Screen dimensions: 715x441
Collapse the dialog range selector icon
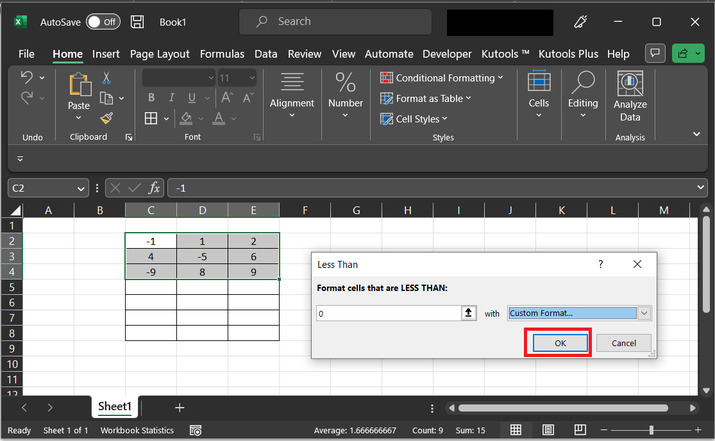pyautogui.click(x=467, y=313)
